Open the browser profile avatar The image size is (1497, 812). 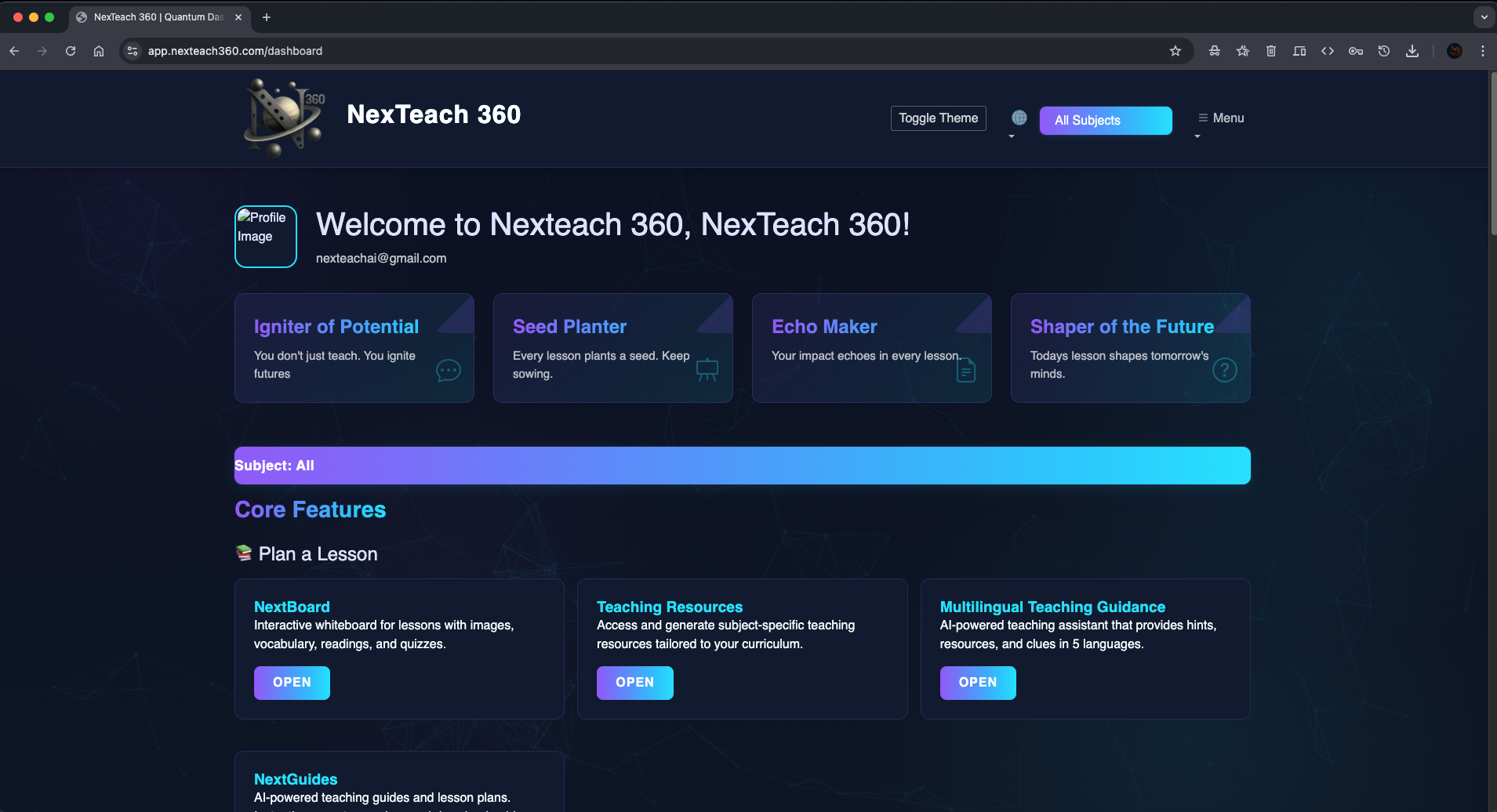1455,51
